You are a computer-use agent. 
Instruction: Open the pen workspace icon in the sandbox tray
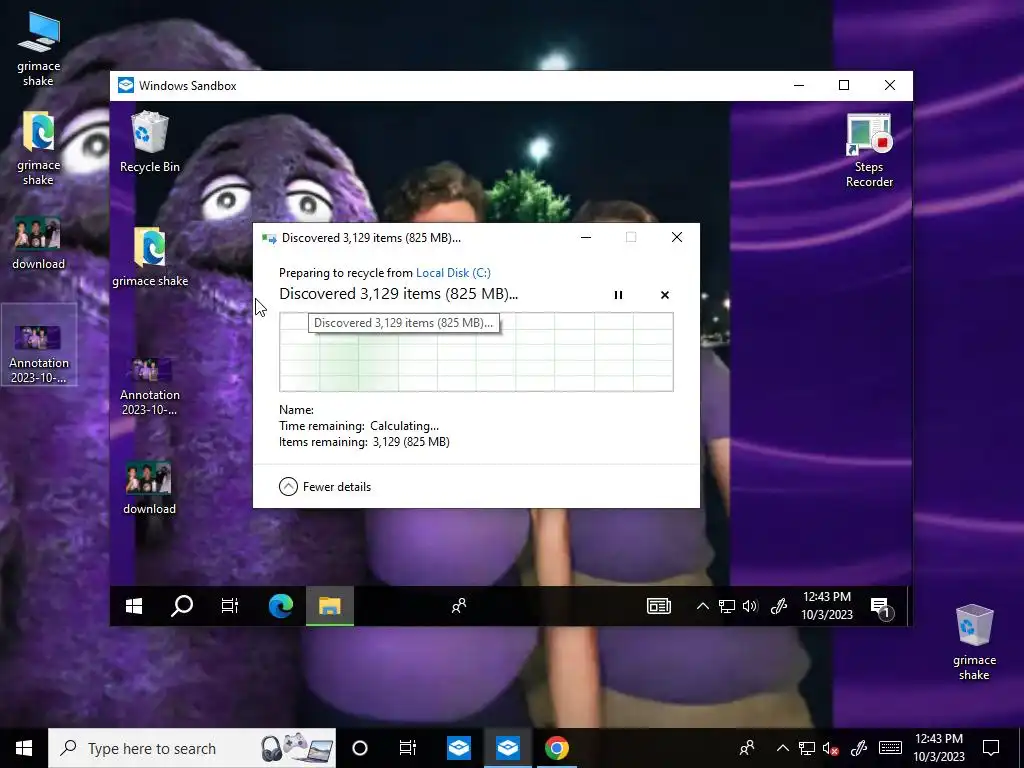778,606
